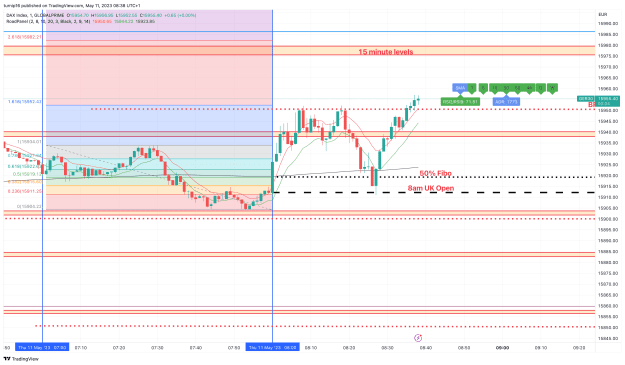Screen dimensions: 625x365
Task: Select the green '5' timeframe tag
Action: (483, 88)
